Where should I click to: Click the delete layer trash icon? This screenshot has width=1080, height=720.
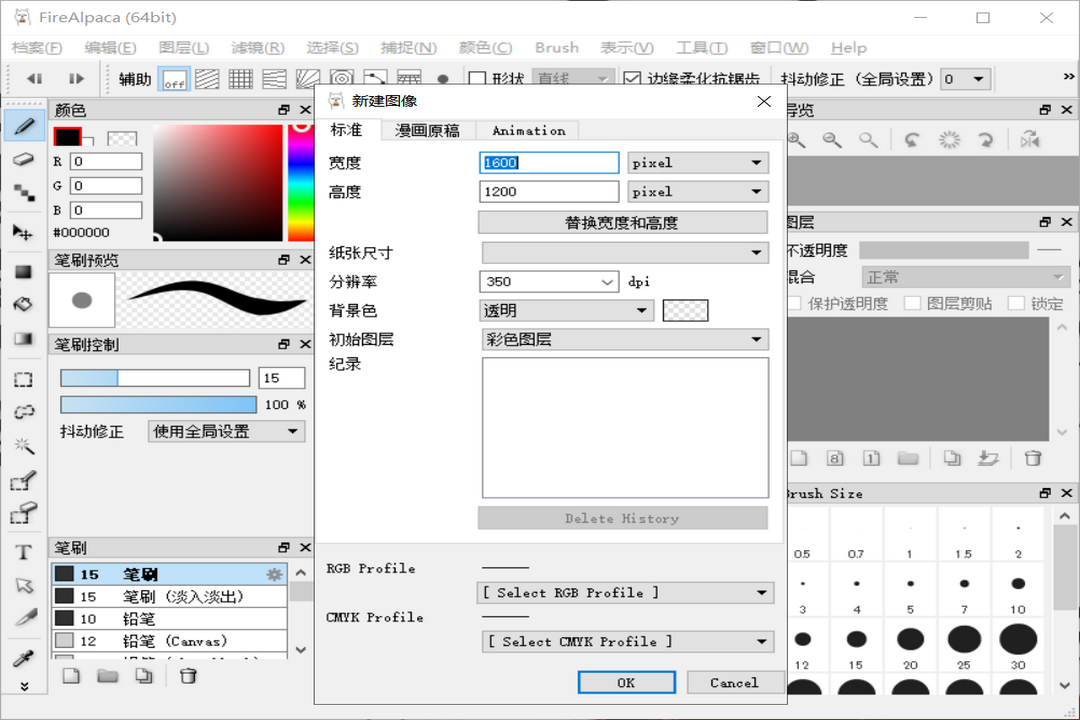tap(1033, 457)
